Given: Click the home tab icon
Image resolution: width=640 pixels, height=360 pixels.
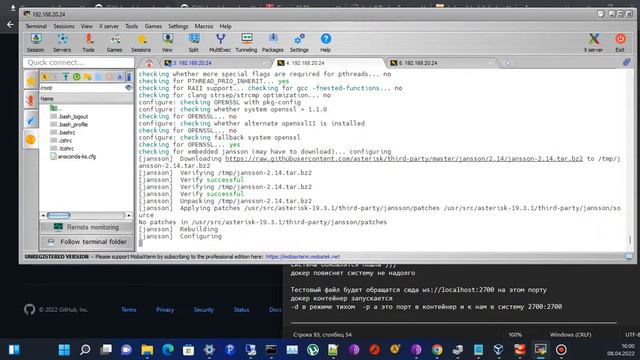Looking at the screenshot, I should (x=149, y=63).
